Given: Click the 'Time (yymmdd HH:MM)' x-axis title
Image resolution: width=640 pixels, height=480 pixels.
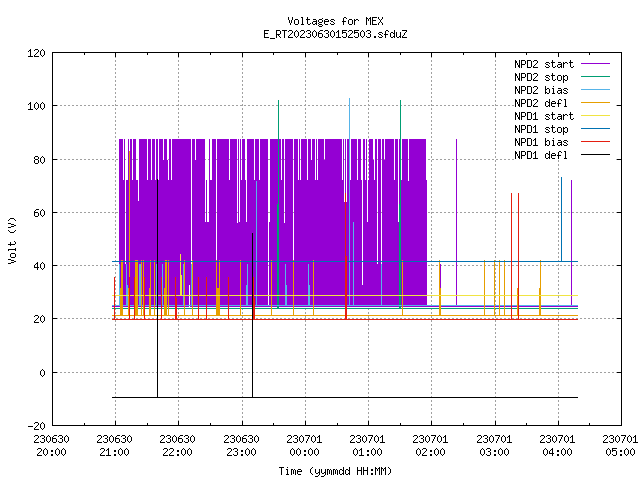Looking at the screenshot, I should (x=335, y=471).
